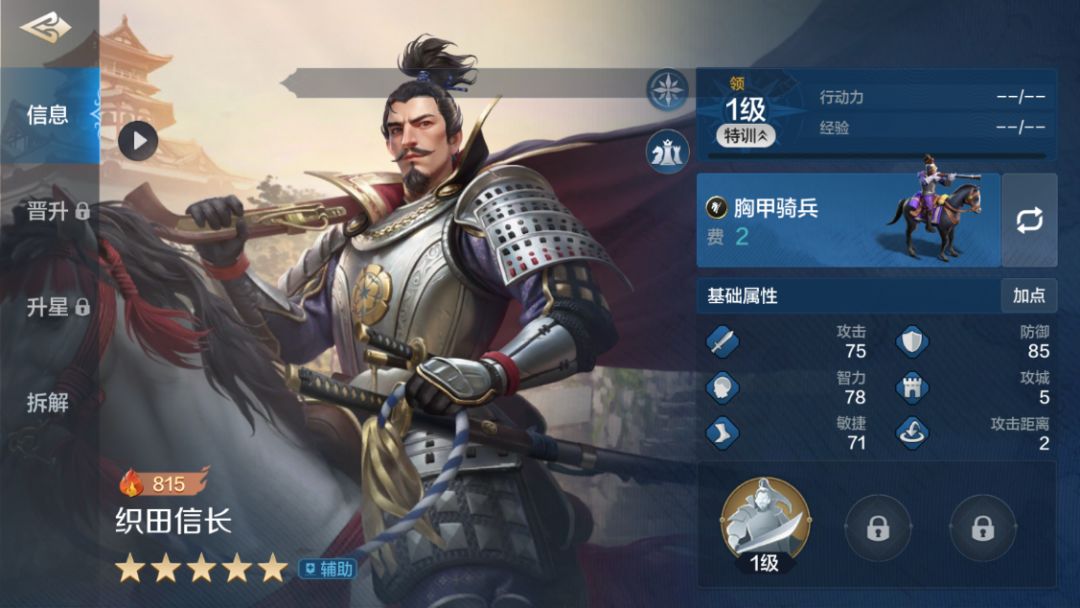Tap the 815 power rating badge
Image resolution: width=1080 pixels, height=608 pixels.
point(164,483)
